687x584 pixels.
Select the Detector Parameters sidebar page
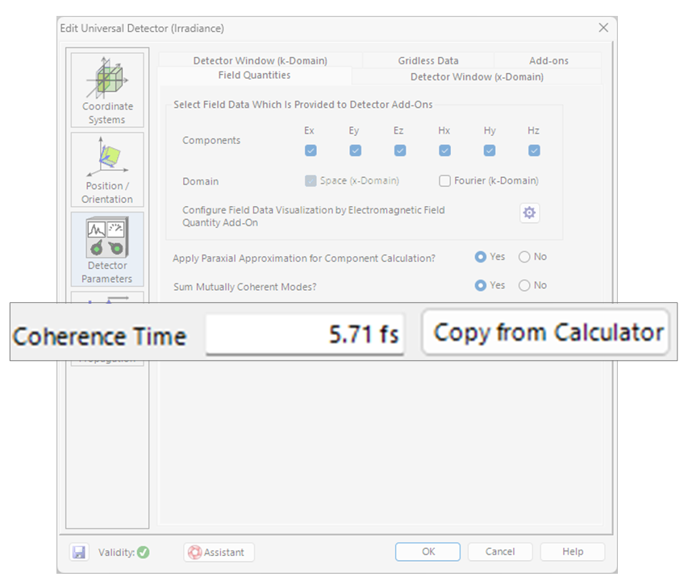107,249
